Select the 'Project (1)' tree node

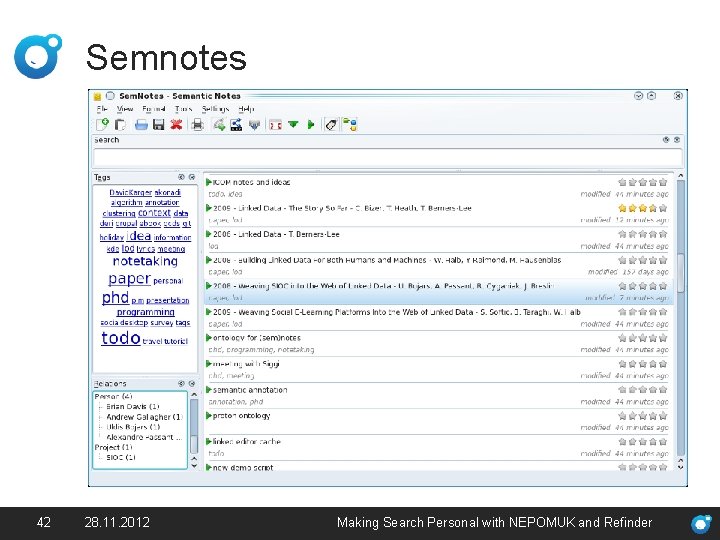113,447
